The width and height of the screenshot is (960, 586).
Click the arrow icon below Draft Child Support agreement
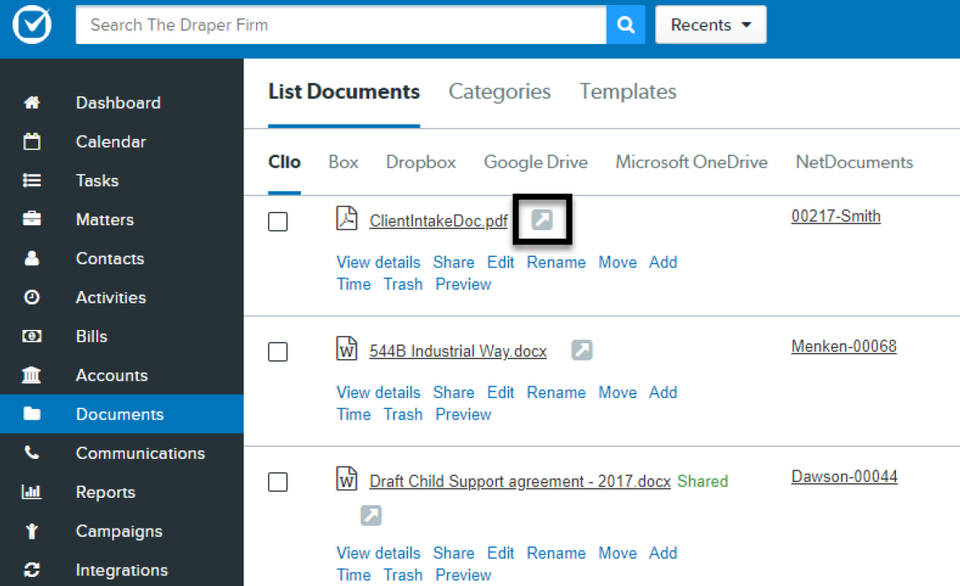[x=371, y=515]
